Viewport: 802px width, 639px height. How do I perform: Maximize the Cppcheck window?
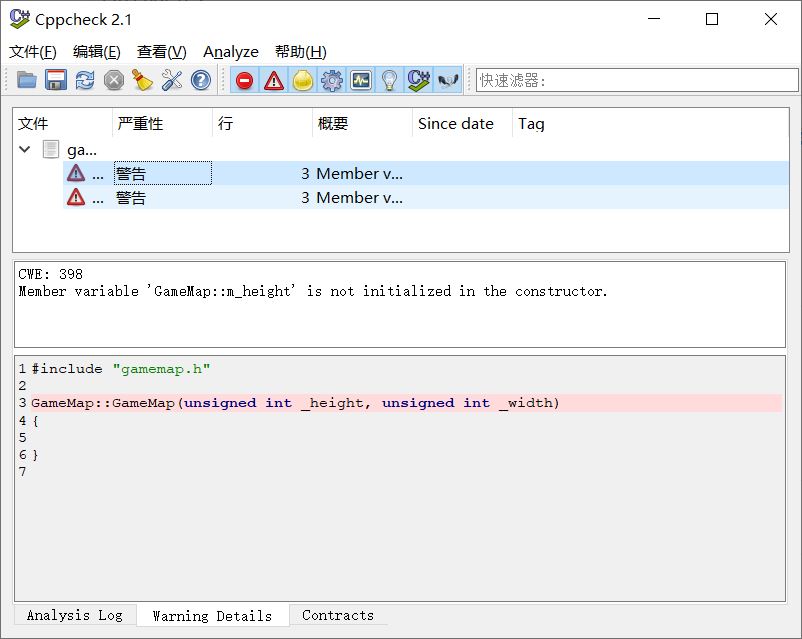[711, 19]
